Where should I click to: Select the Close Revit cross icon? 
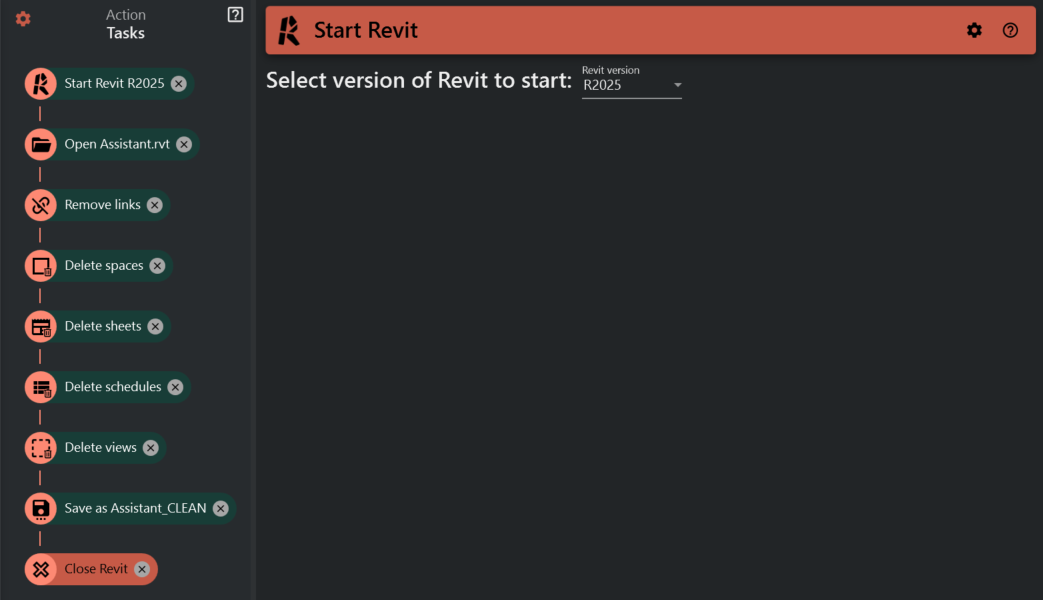39,569
